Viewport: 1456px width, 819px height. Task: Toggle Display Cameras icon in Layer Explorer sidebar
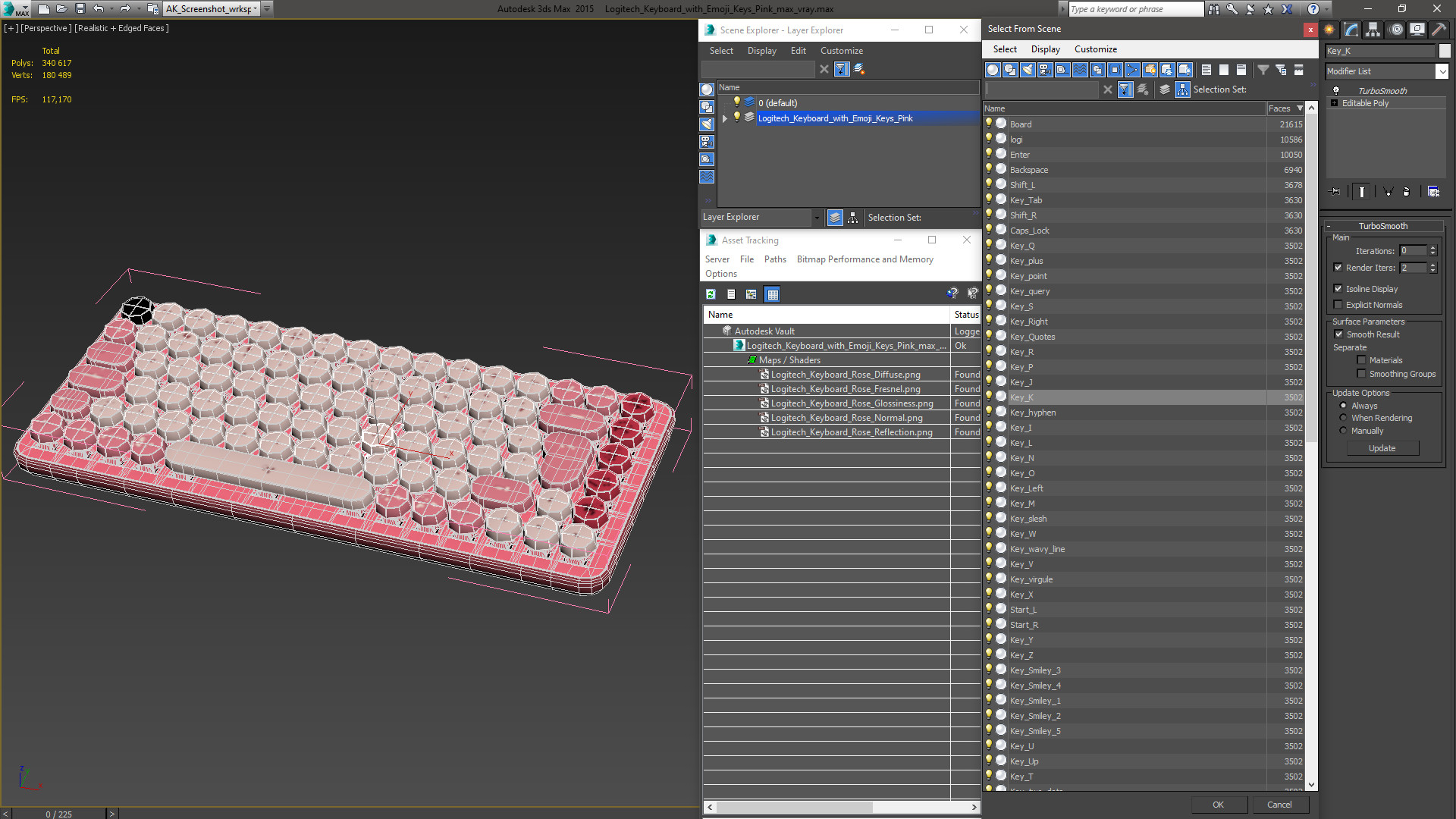click(707, 142)
